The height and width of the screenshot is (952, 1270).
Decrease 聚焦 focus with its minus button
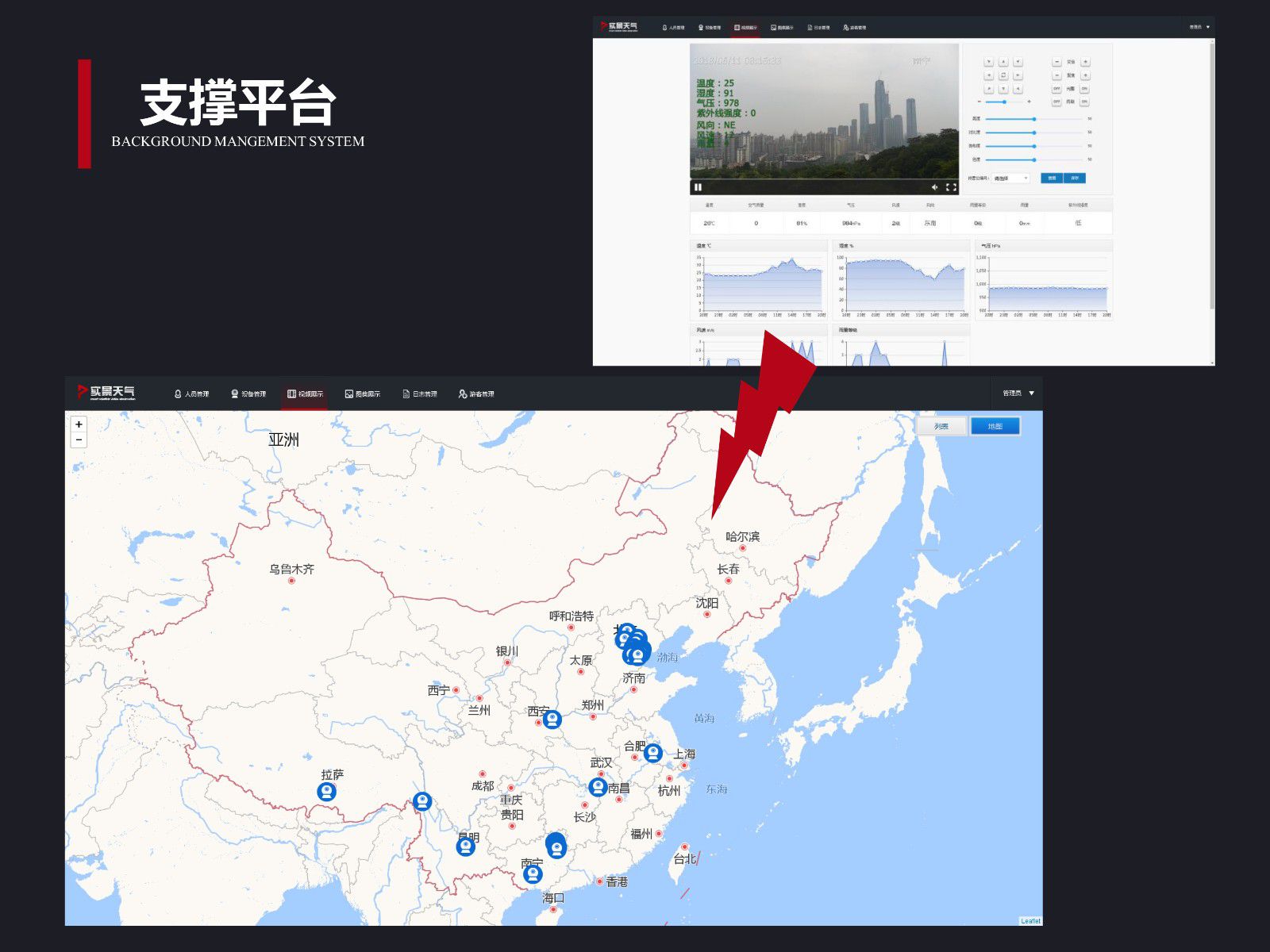pyautogui.click(x=1056, y=75)
